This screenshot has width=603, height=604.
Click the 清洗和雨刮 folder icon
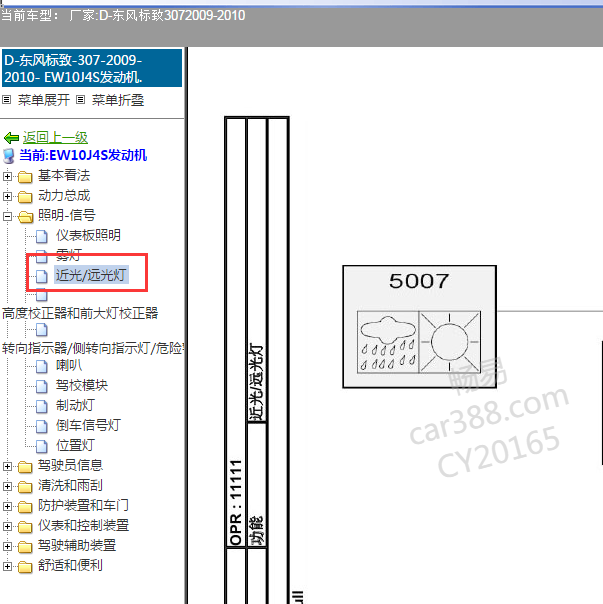[x=25, y=487]
